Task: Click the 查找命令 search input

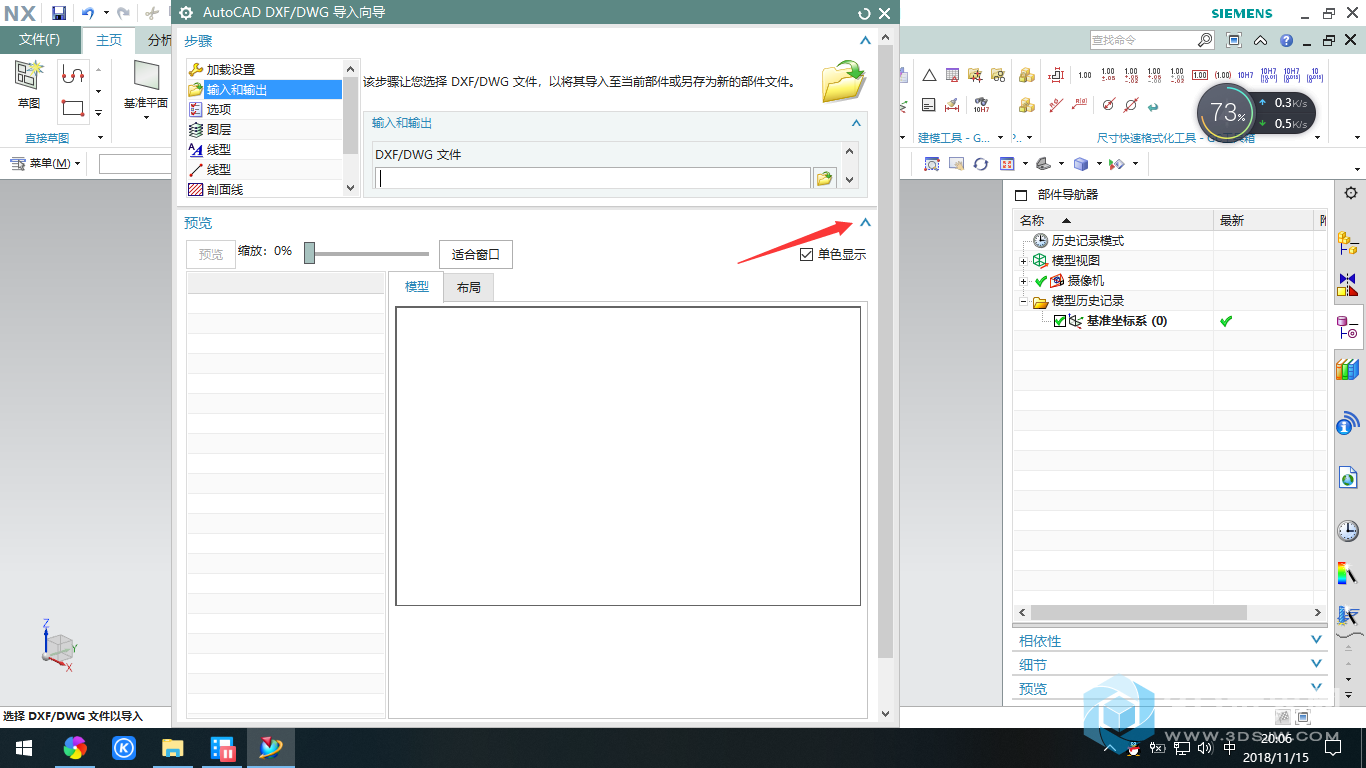Action: pos(1143,40)
